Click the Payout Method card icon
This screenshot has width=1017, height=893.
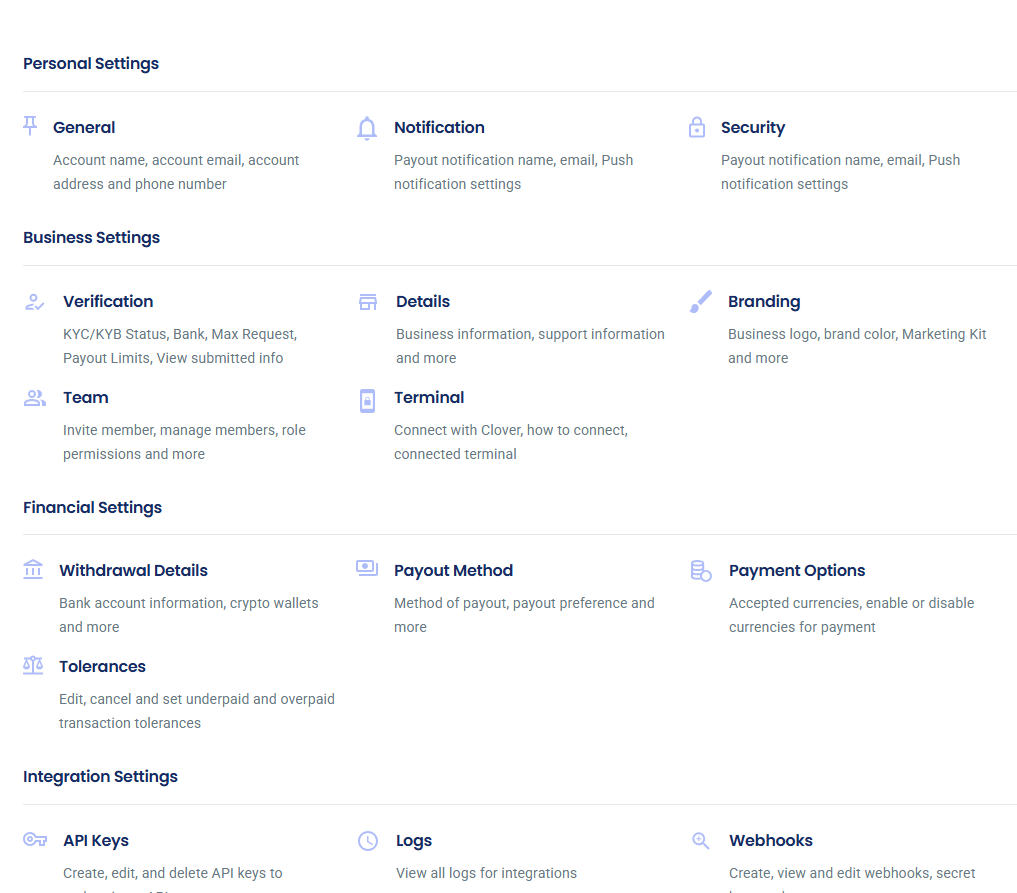[366, 570]
